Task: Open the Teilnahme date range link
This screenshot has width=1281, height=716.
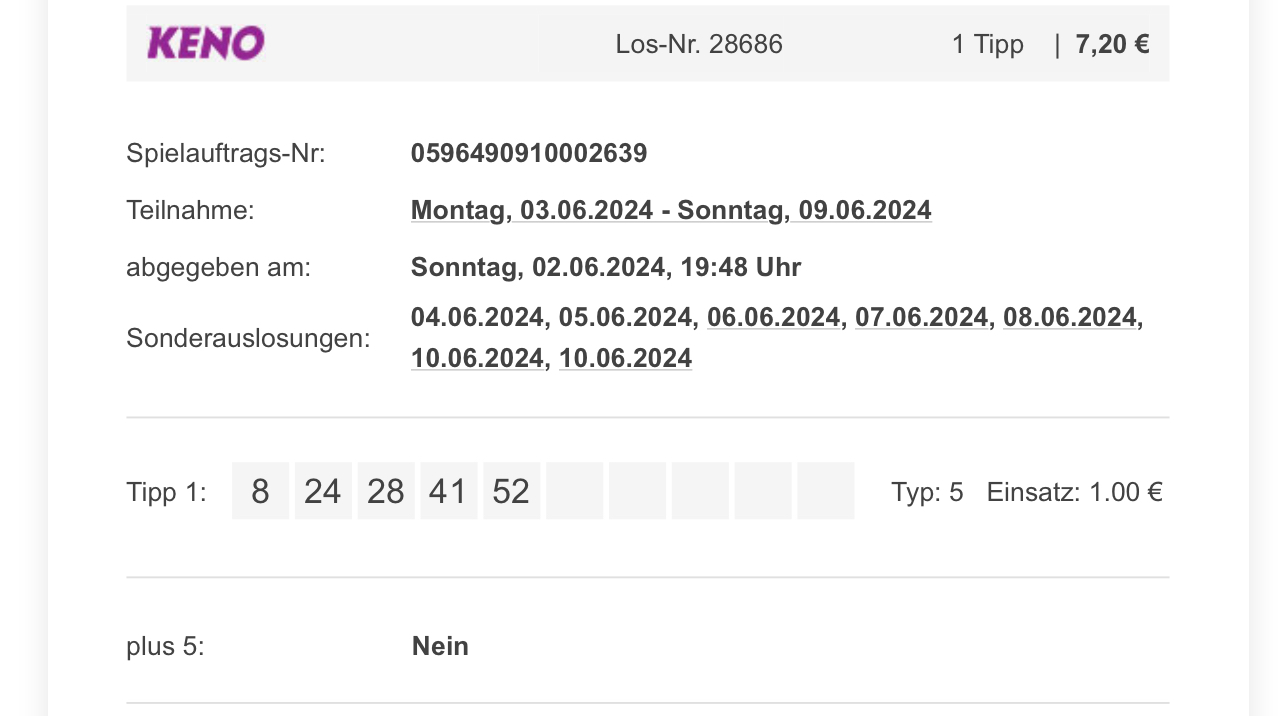Action: point(671,210)
